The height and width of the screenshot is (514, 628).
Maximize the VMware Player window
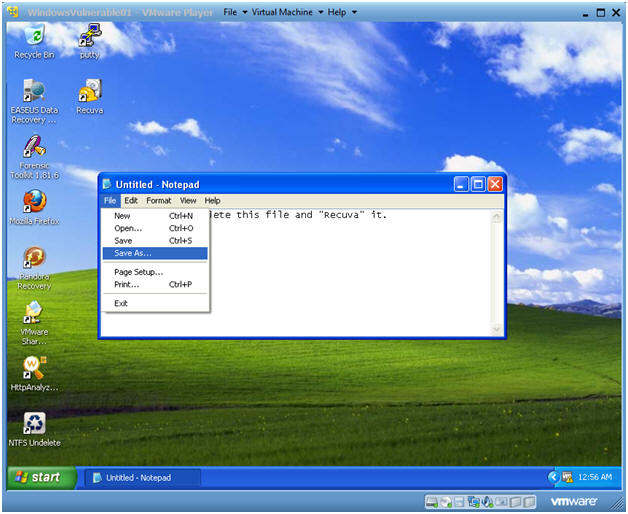point(601,13)
